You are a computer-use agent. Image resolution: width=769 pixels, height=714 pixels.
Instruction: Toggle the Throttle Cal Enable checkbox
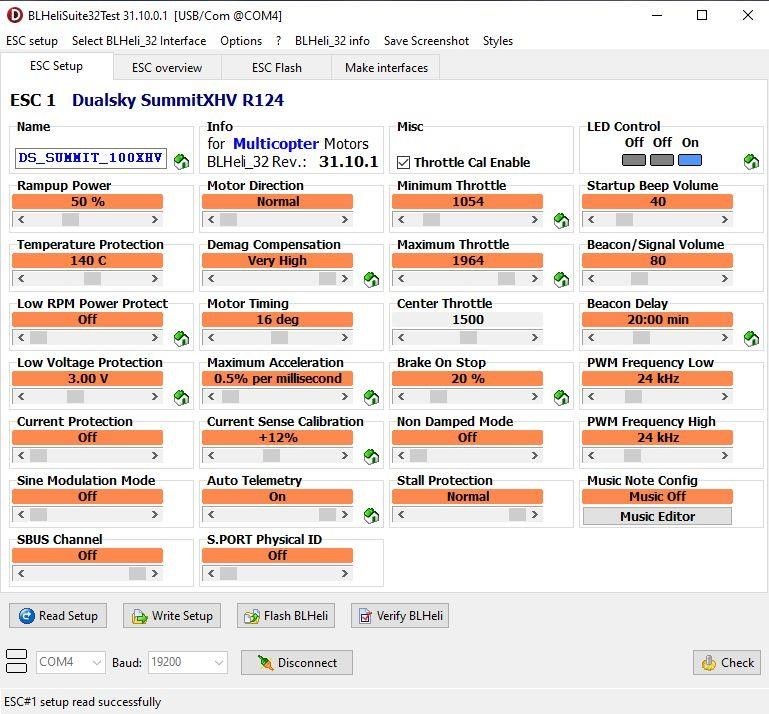click(x=404, y=162)
